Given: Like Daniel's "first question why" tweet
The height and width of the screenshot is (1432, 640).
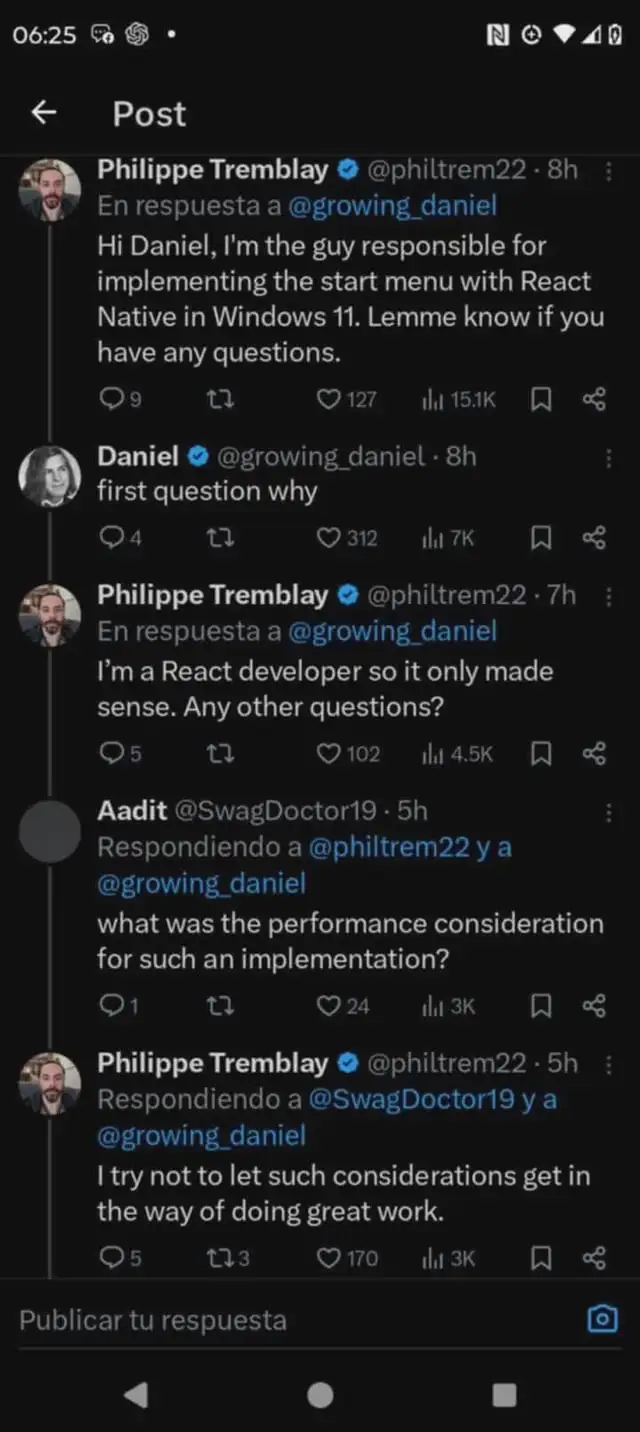Looking at the screenshot, I should click(x=329, y=539).
